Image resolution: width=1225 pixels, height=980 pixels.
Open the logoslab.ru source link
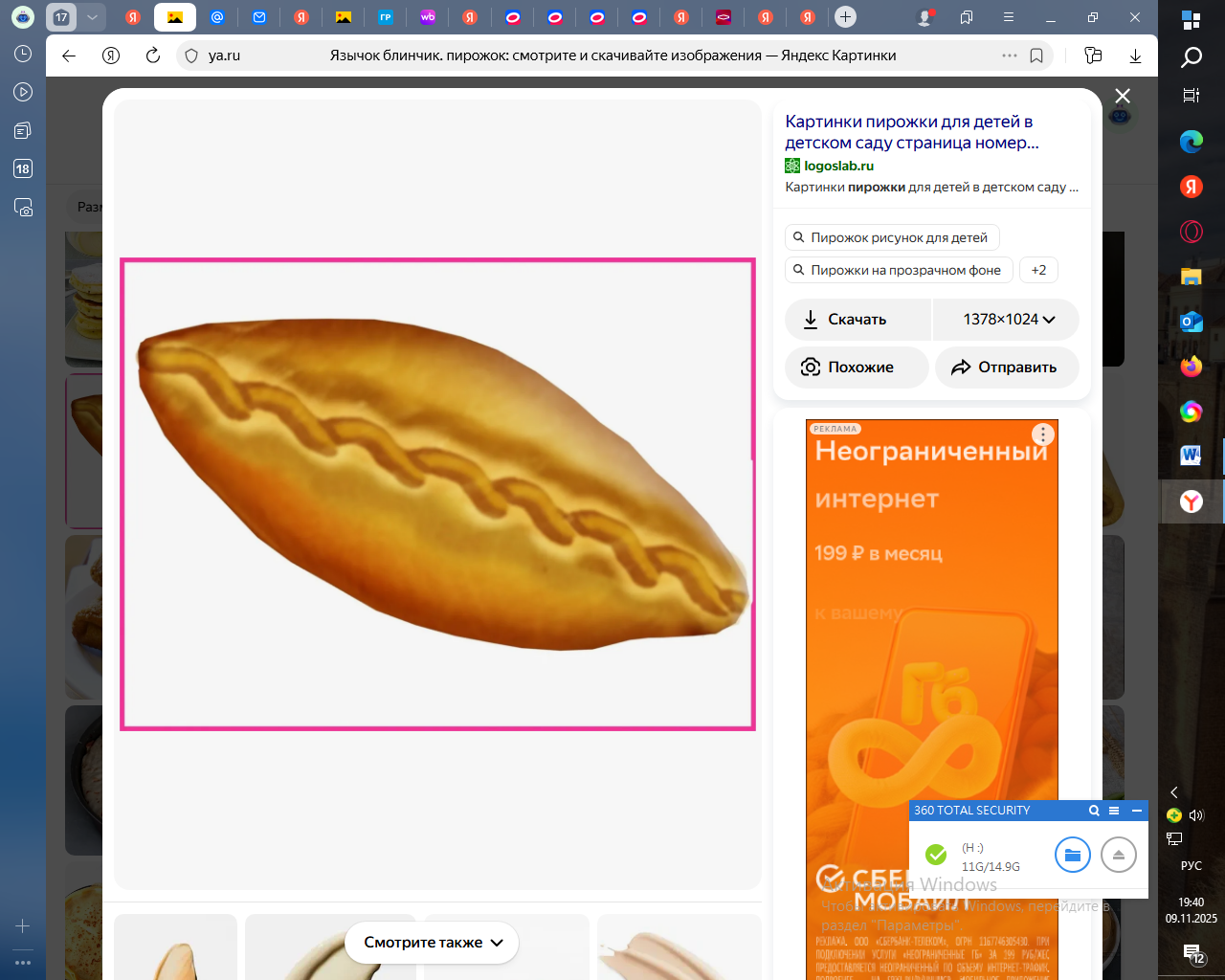838,166
